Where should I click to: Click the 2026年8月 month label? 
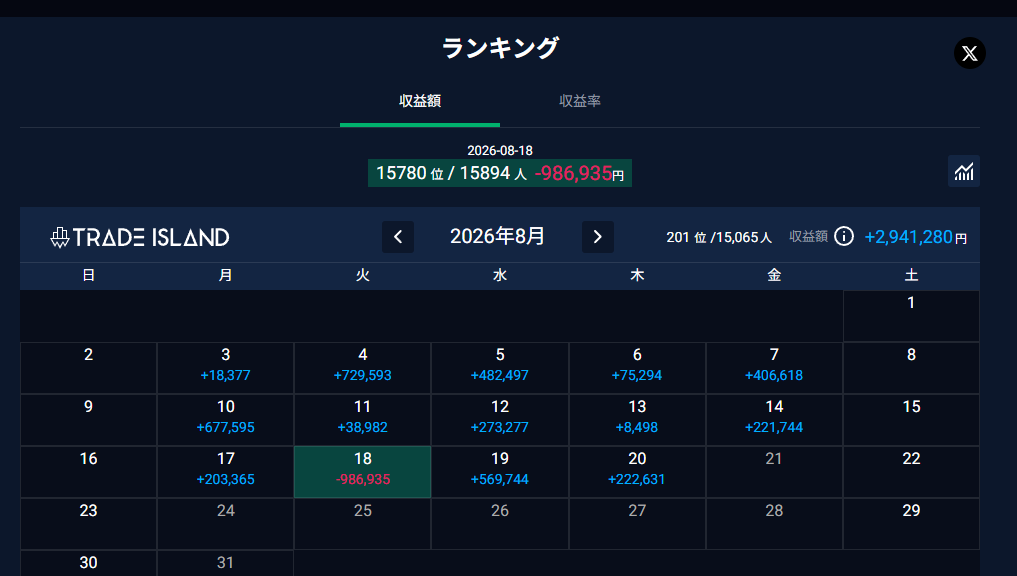pyautogui.click(x=497, y=236)
